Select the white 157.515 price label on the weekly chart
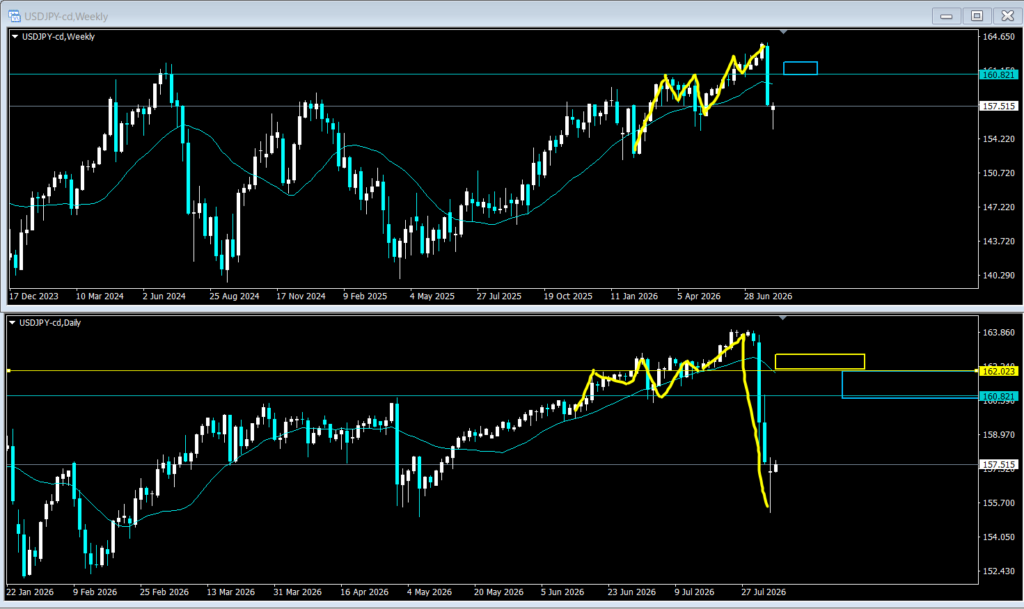Screen dimensions: 1024x609 coord(999,106)
